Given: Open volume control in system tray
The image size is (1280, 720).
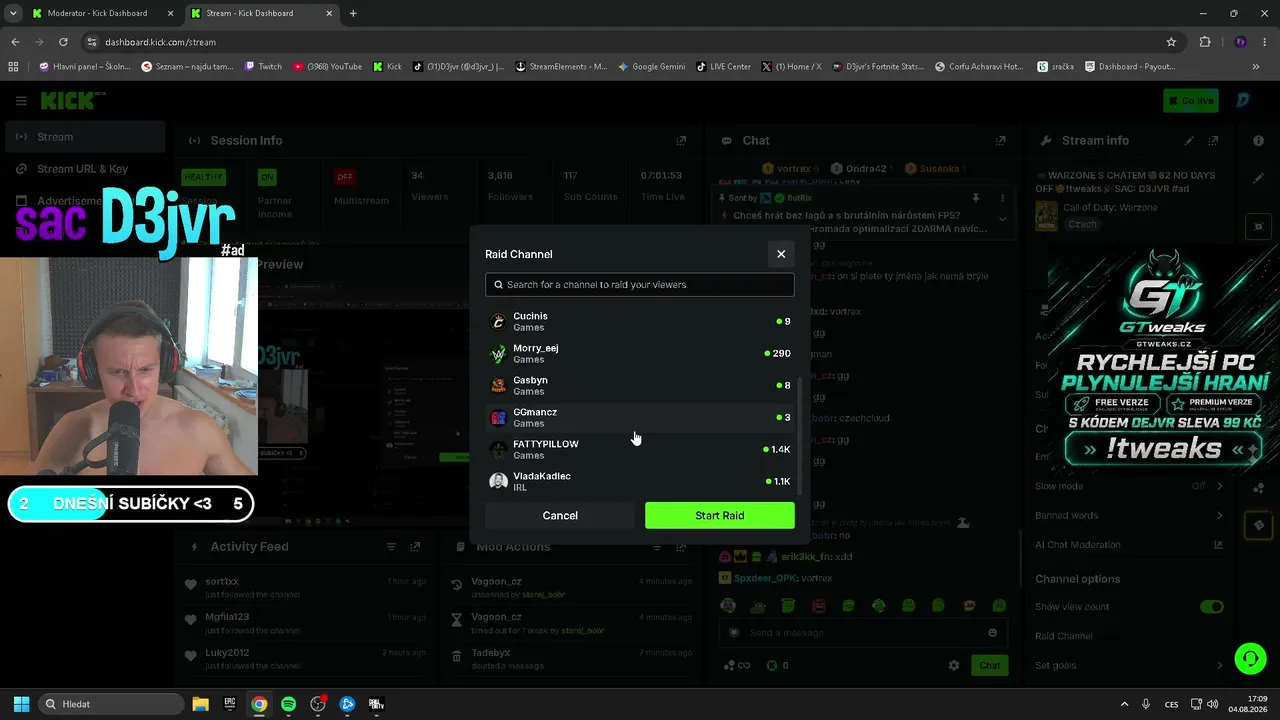Looking at the screenshot, I should pos(1212,704).
